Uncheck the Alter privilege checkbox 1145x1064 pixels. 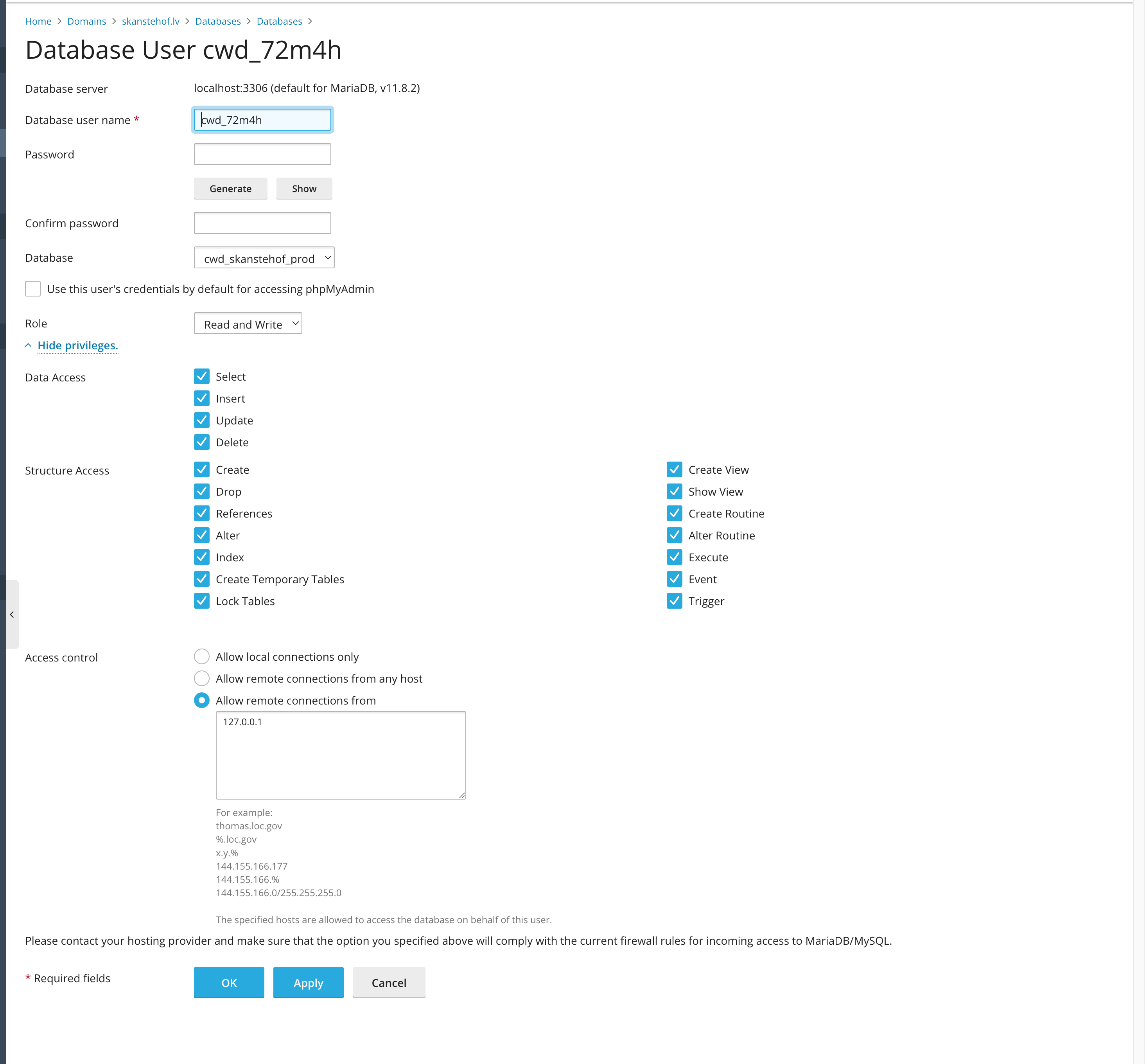[202, 536]
